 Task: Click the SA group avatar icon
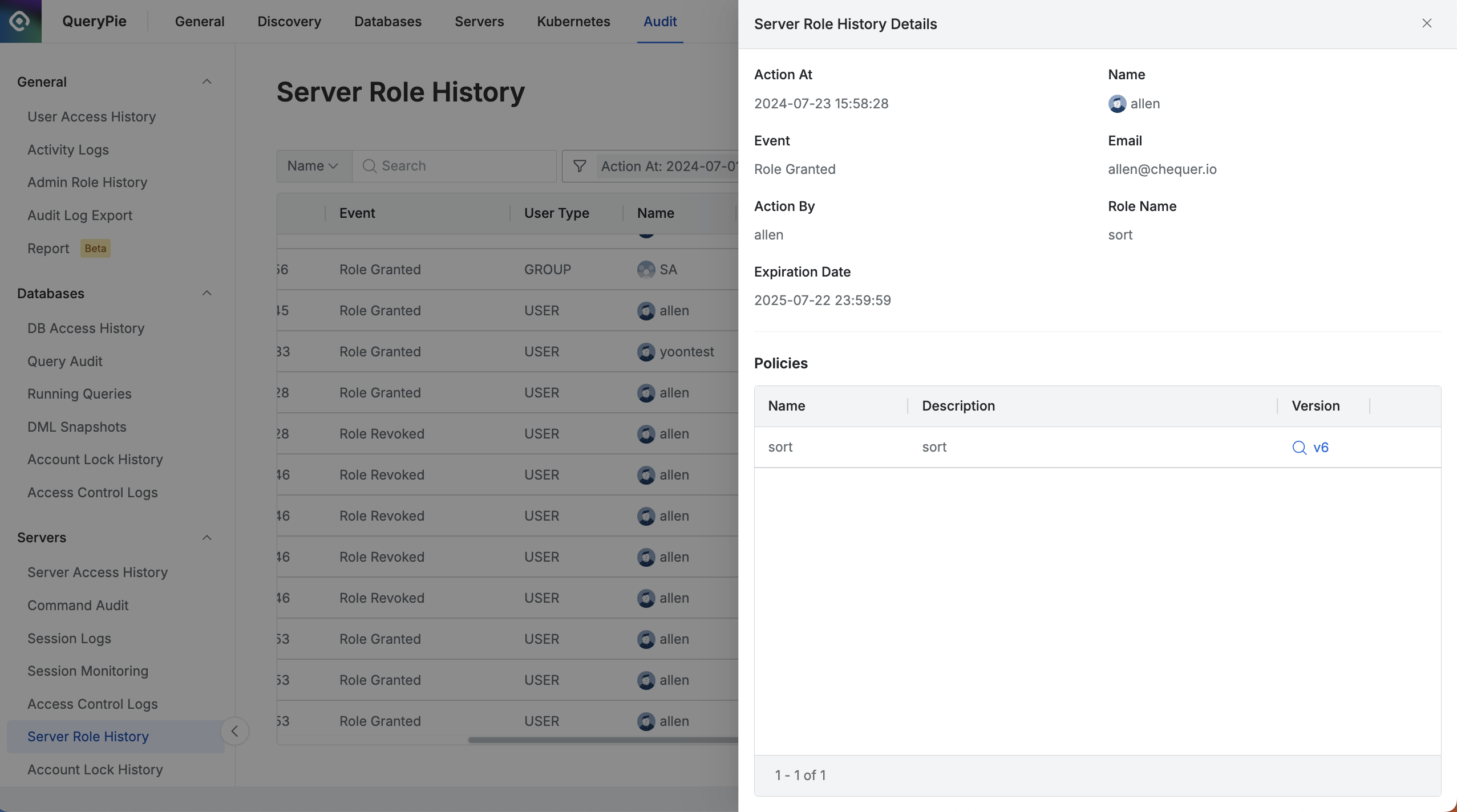pos(646,270)
